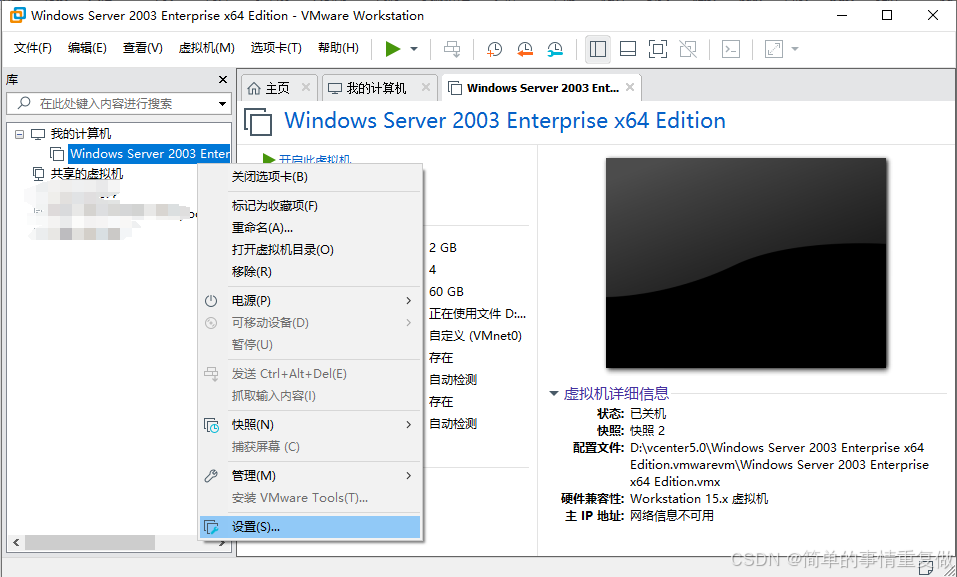Choose 设置(S)... from context menu
This screenshot has width=957, height=577.
(310, 527)
